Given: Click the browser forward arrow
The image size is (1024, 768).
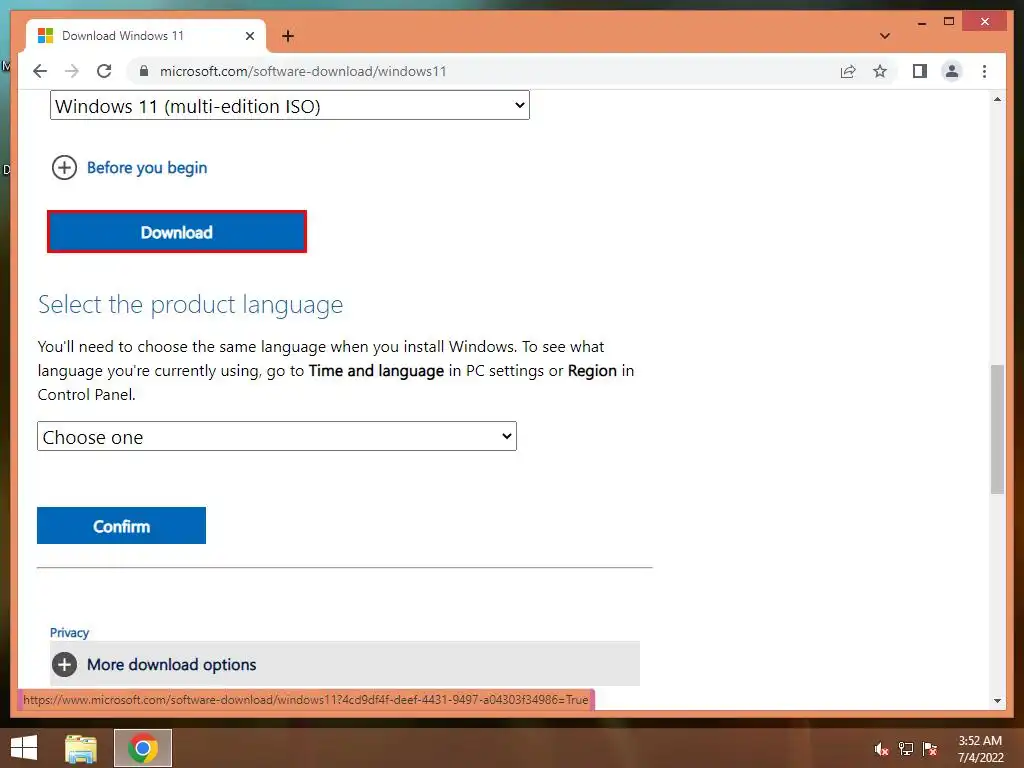Looking at the screenshot, I should [x=72, y=71].
